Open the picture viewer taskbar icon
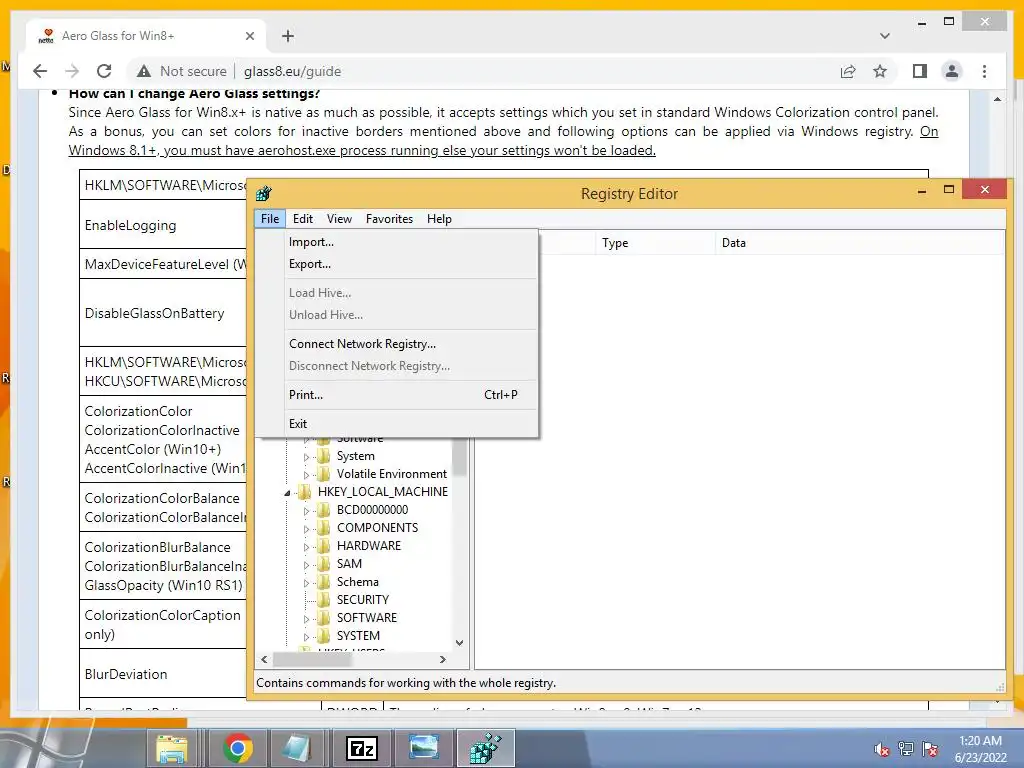 tap(424, 748)
